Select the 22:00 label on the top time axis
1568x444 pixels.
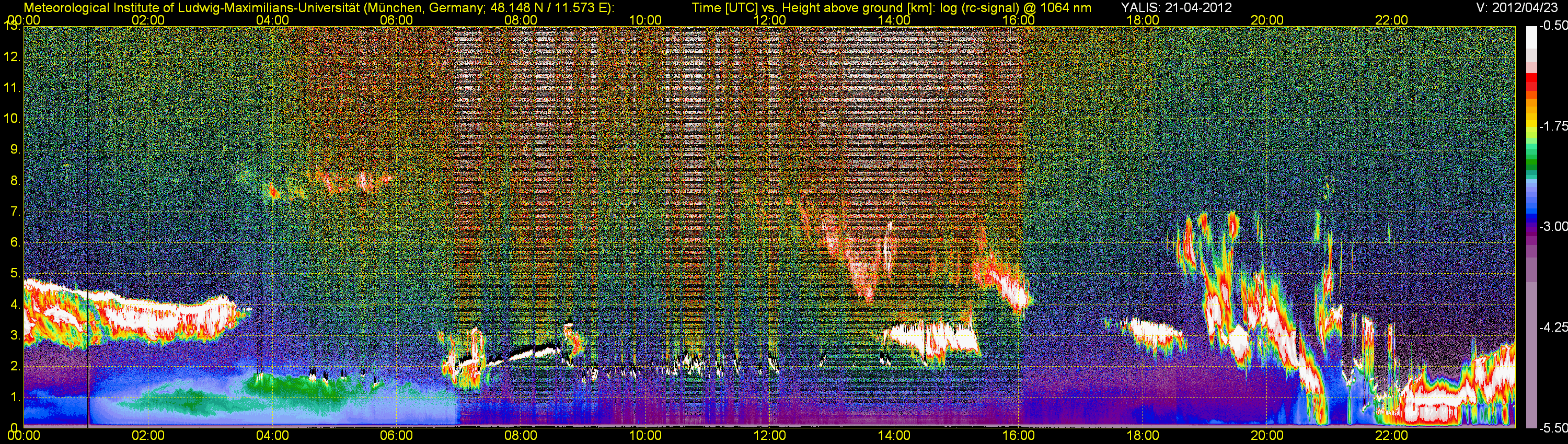click(1391, 20)
